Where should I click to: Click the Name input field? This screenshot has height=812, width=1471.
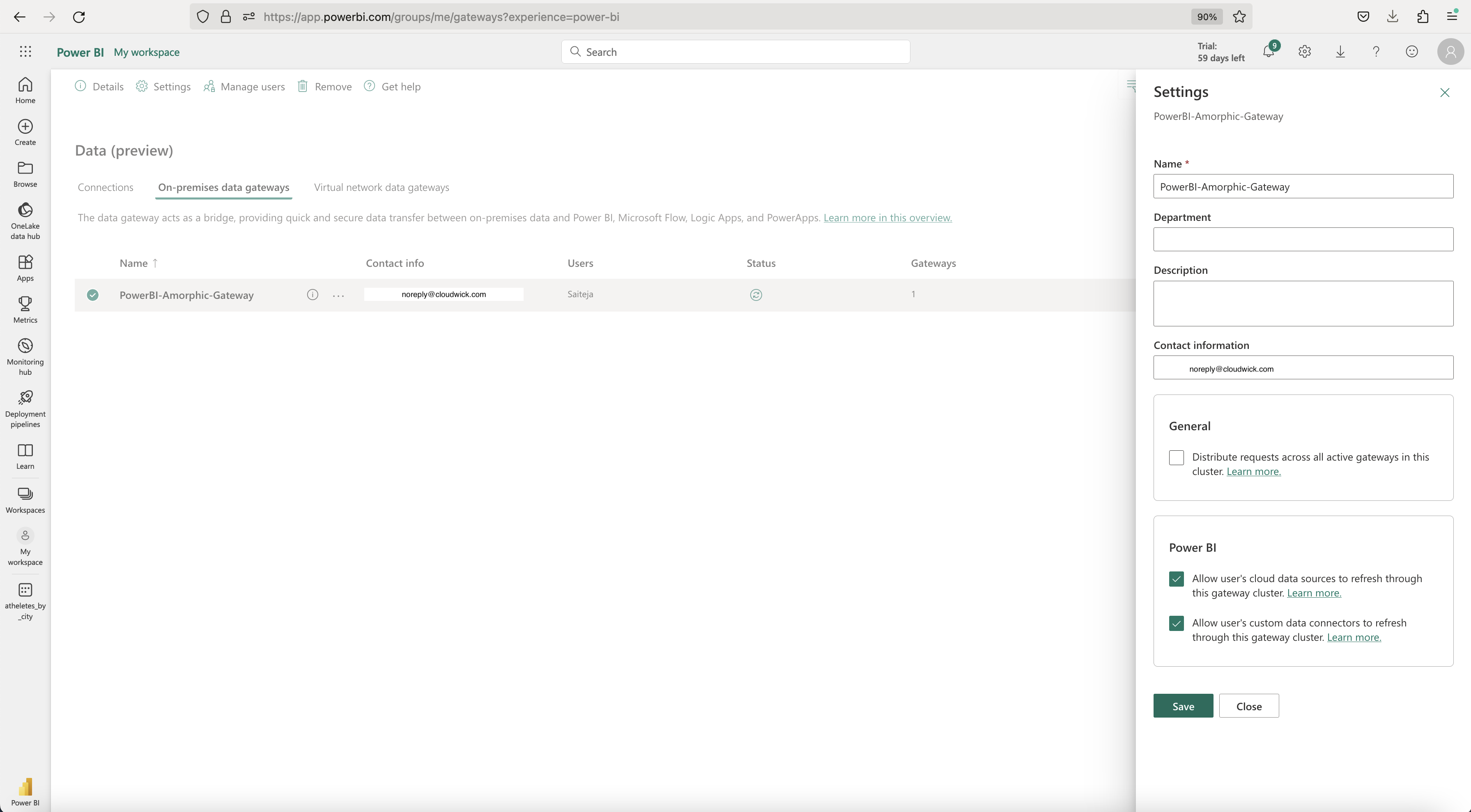coord(1303,187)
